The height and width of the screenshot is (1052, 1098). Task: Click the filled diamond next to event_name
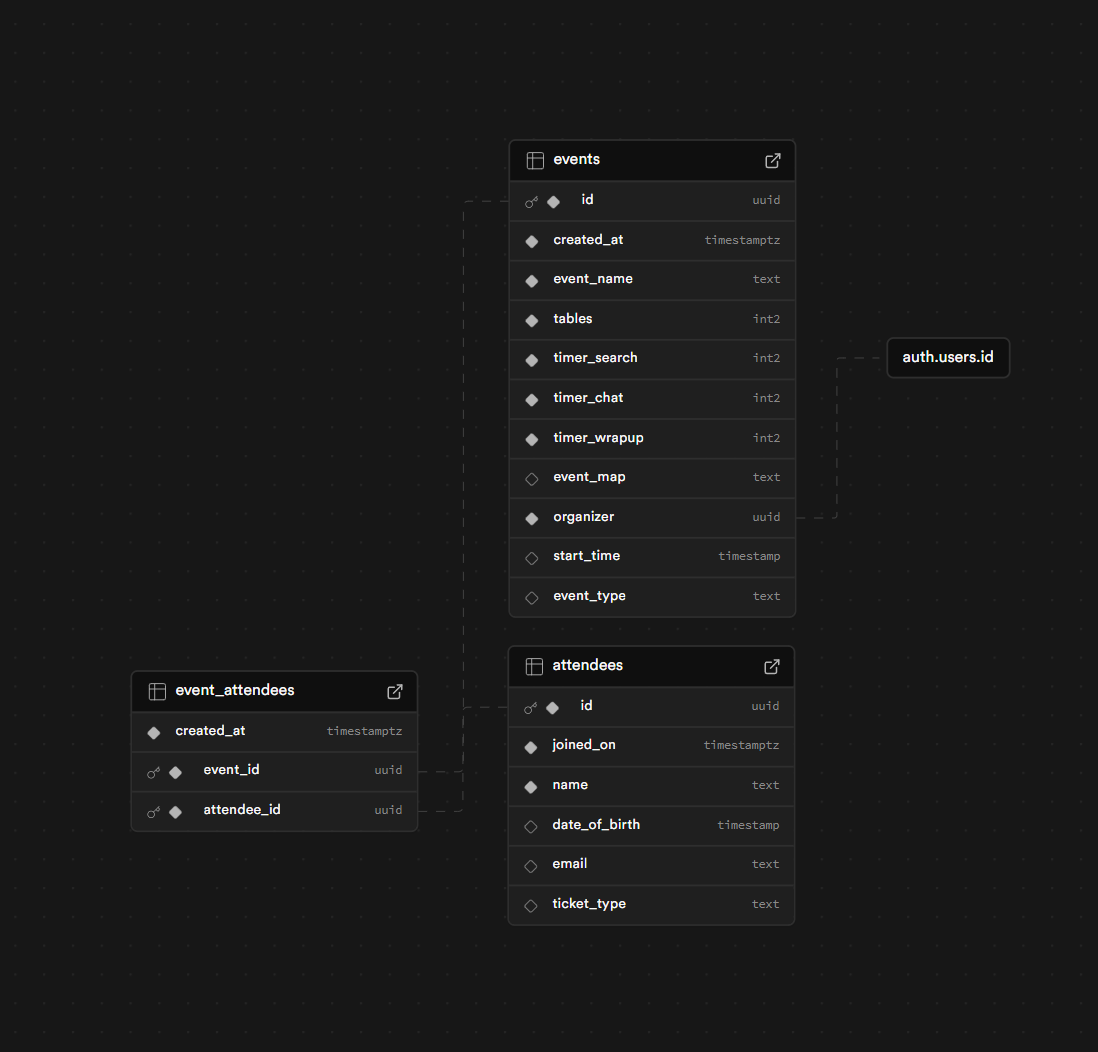531,281
